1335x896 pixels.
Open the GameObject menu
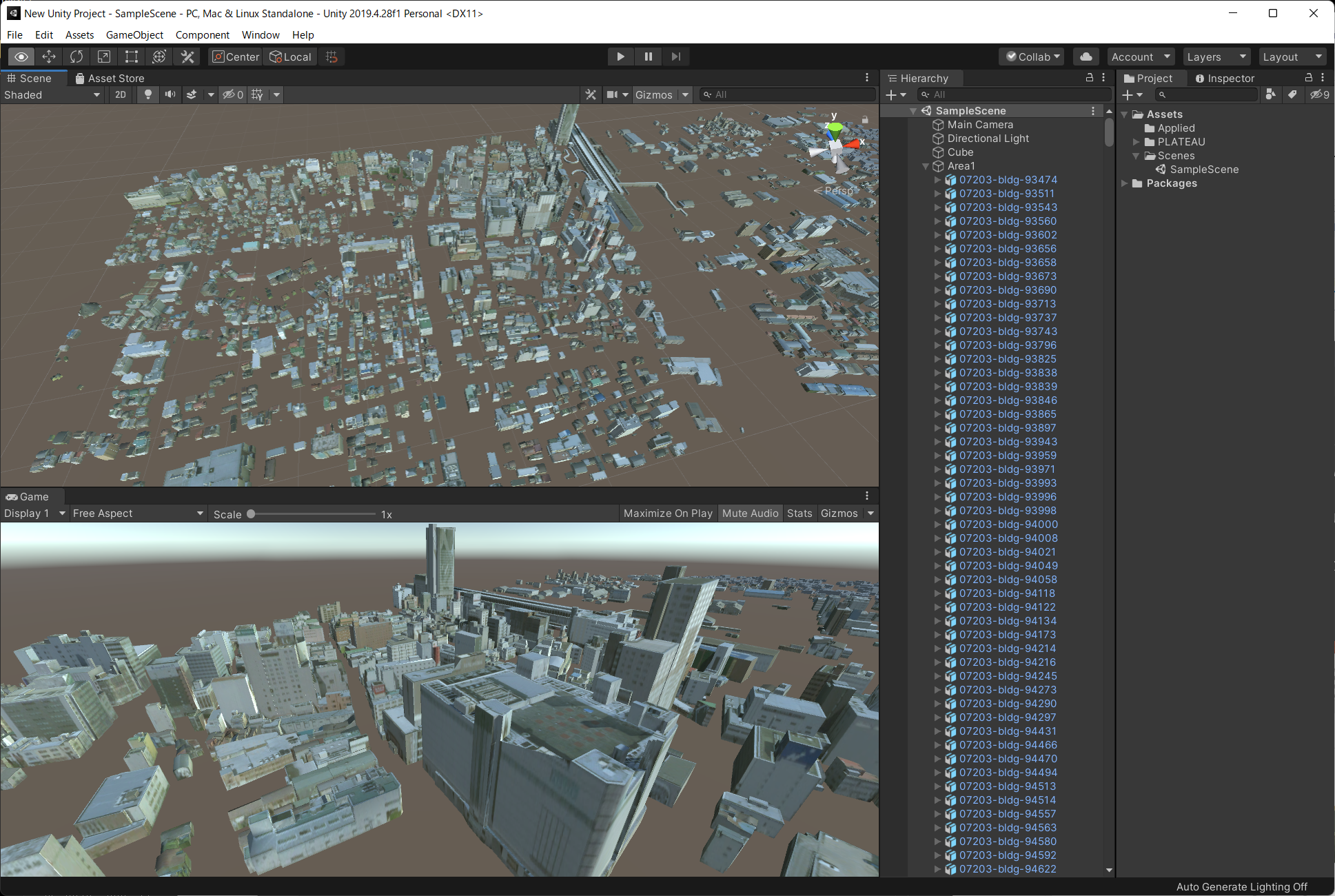(x=134, y=34)
